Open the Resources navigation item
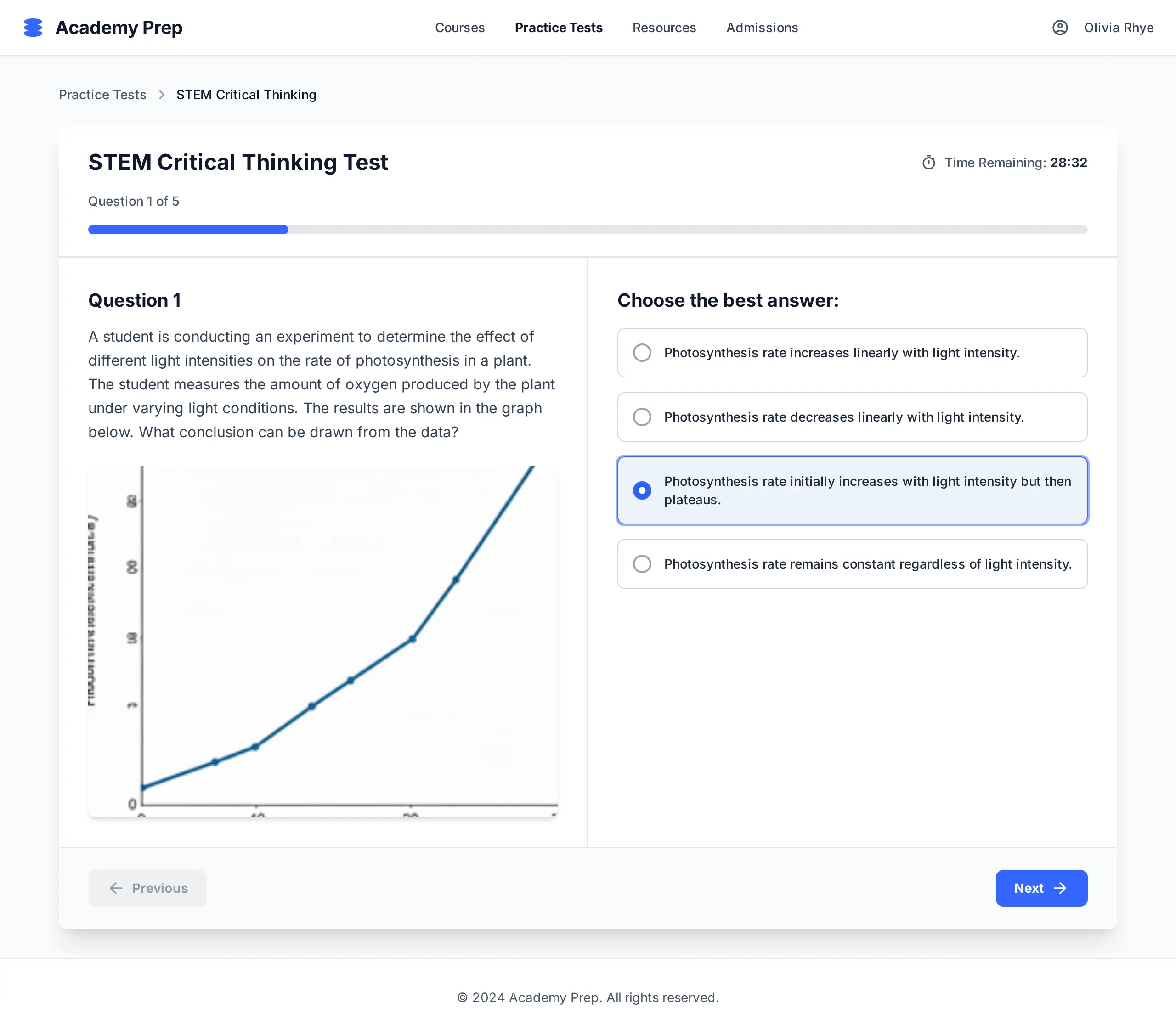Viewport: 1176px width, 1036px height. (664, 28)
